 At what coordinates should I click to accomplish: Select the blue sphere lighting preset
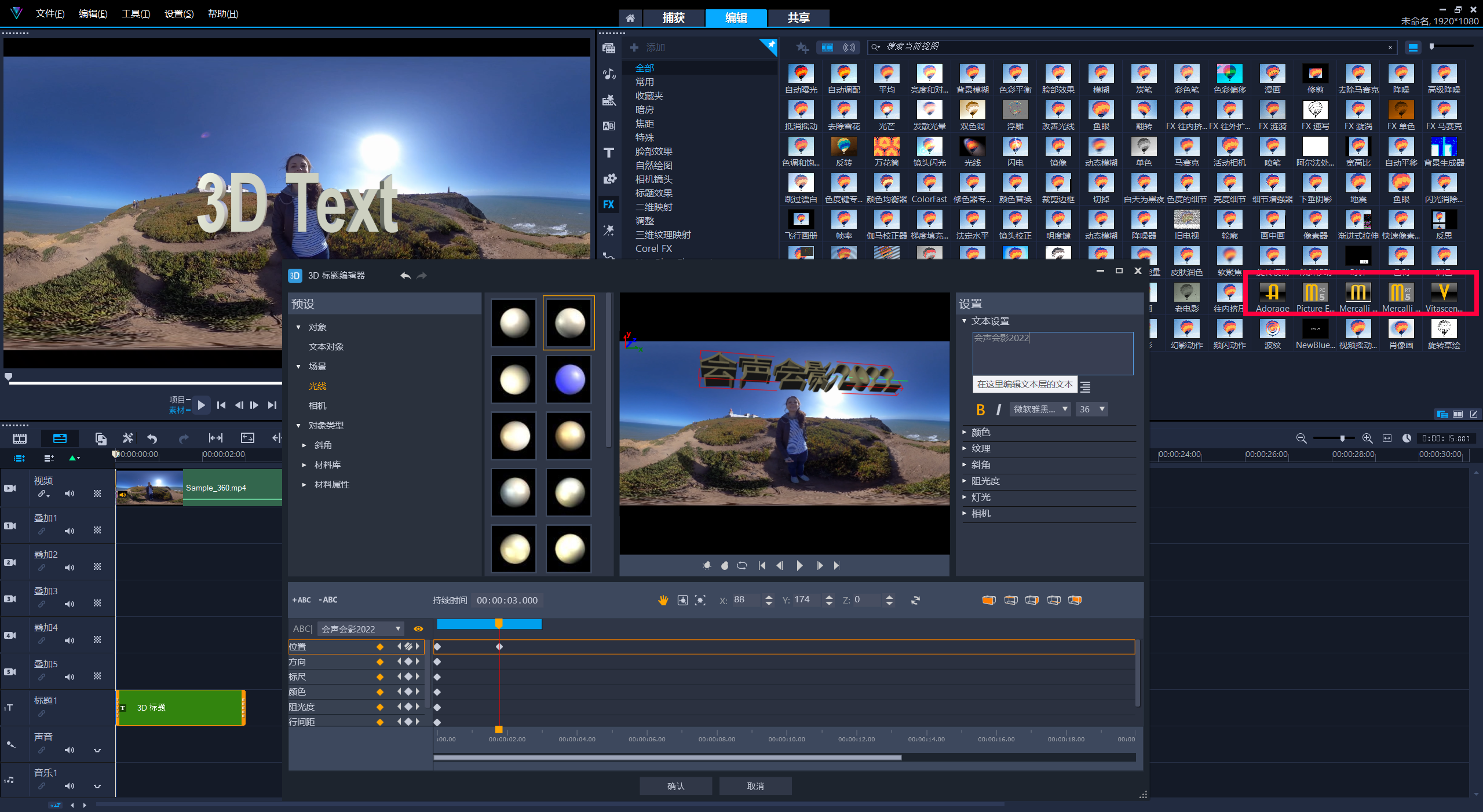(x=569, y=380)
